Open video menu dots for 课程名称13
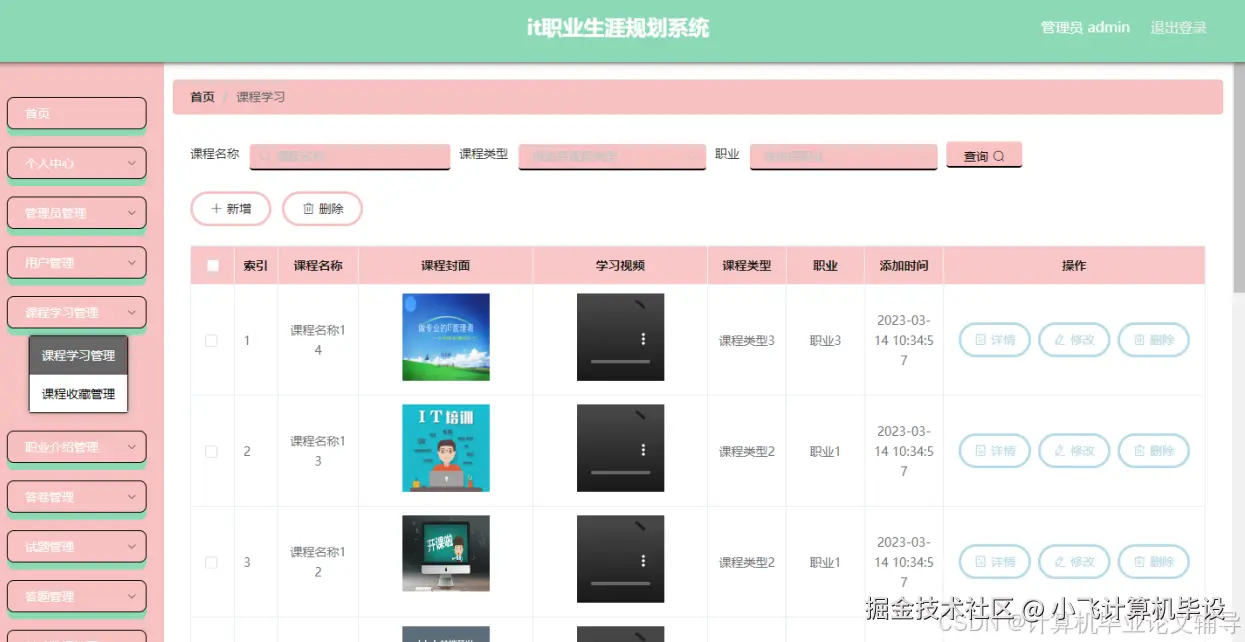 [x=643, y=450]
